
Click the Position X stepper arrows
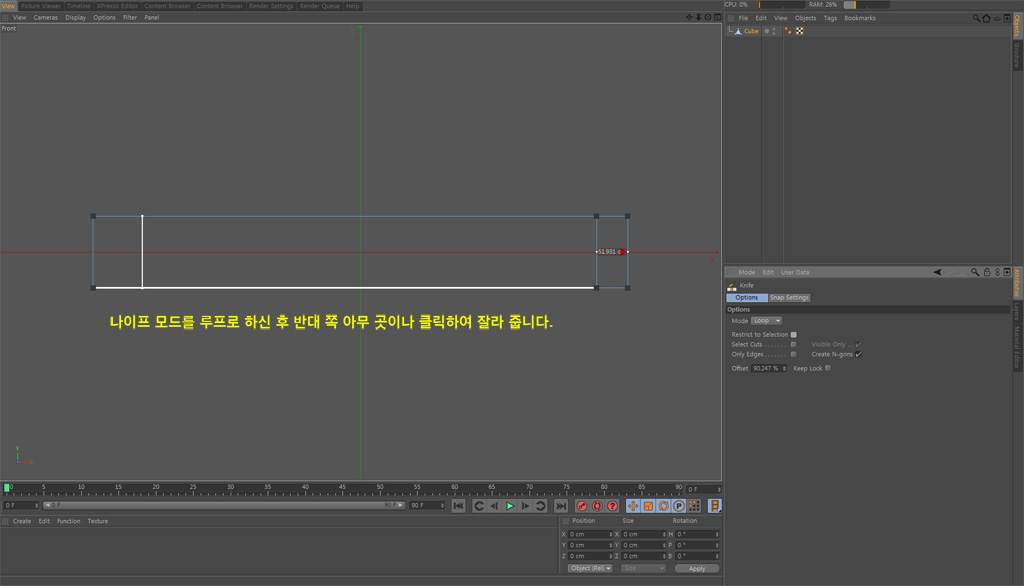(611, 534)
